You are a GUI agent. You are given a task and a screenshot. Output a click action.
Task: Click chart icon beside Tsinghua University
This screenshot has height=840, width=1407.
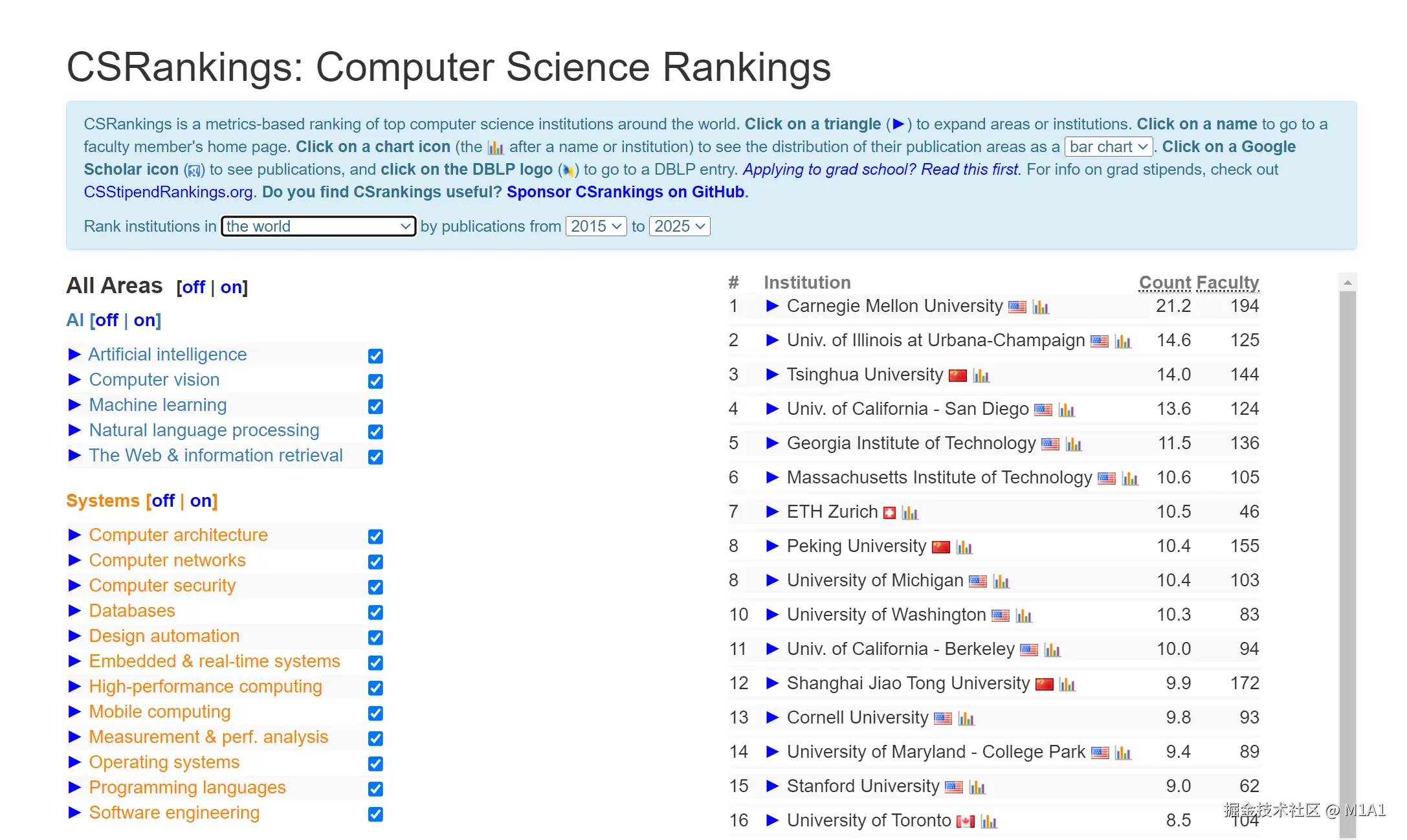tap(980, 376)
